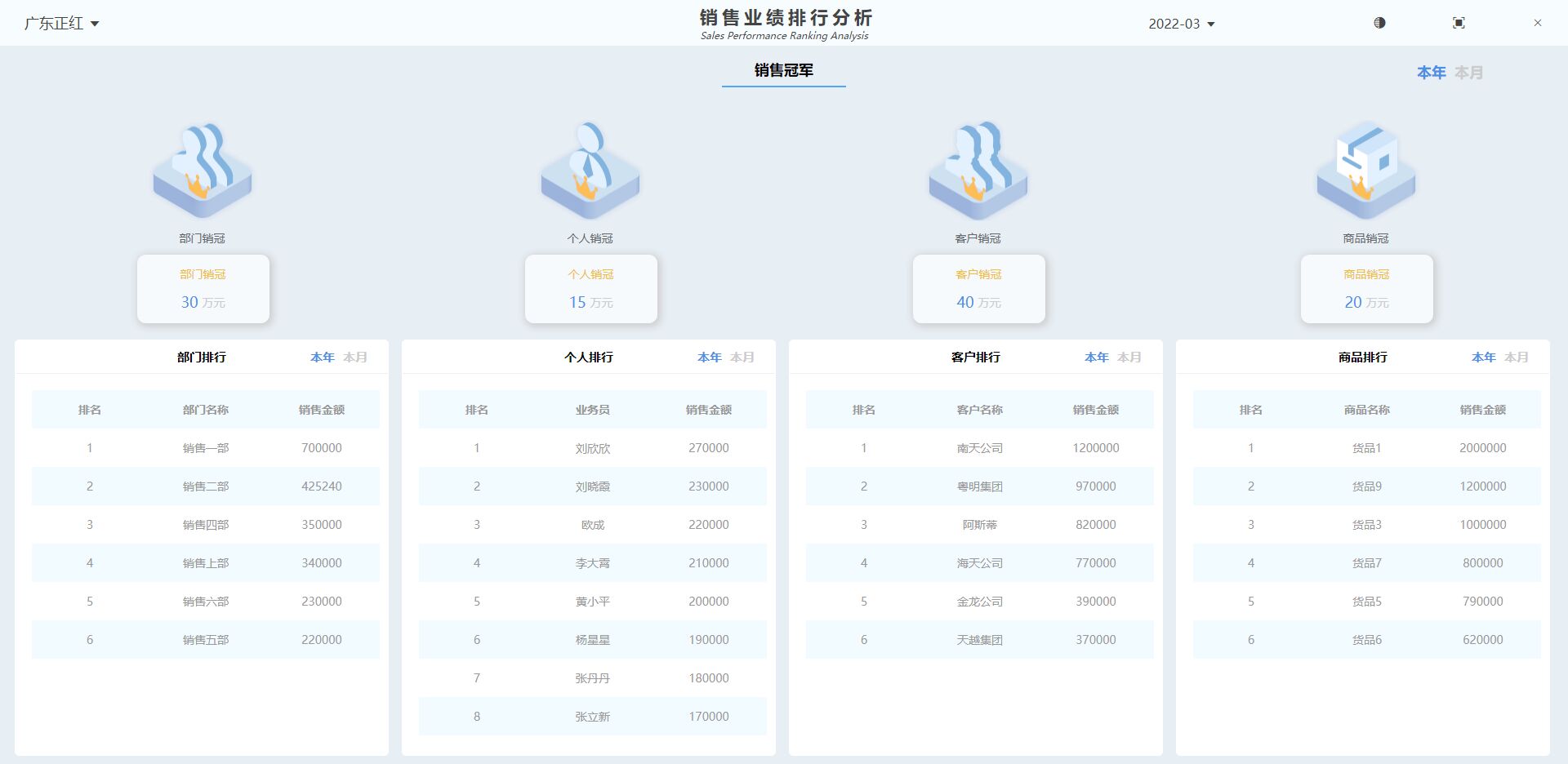Click the 销售金额 header in department ranking
The width and height of the screenshot is (1568, 764).
click(321, 410)
